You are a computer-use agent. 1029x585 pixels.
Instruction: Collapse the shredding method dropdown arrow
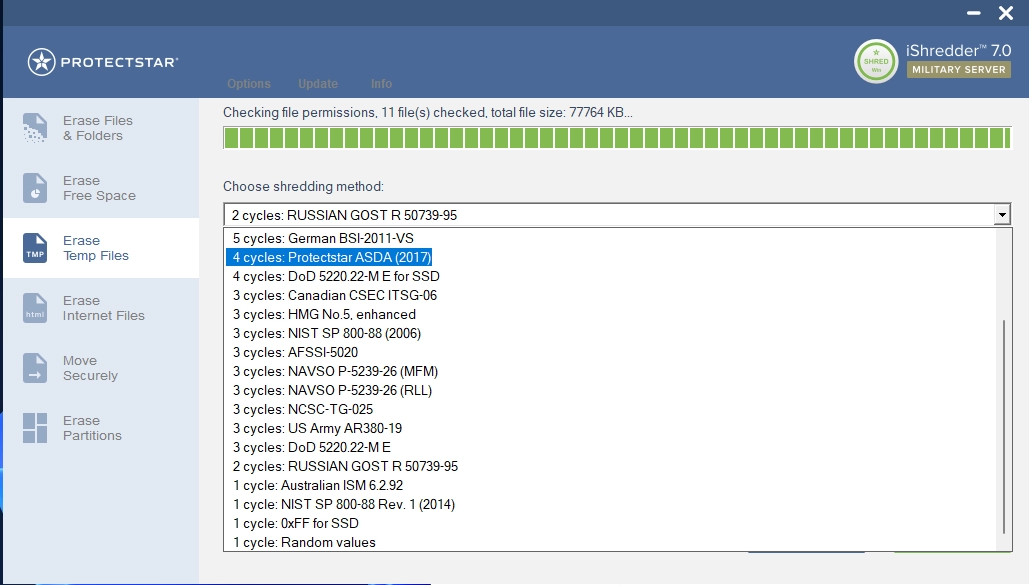coord(1001,215)
